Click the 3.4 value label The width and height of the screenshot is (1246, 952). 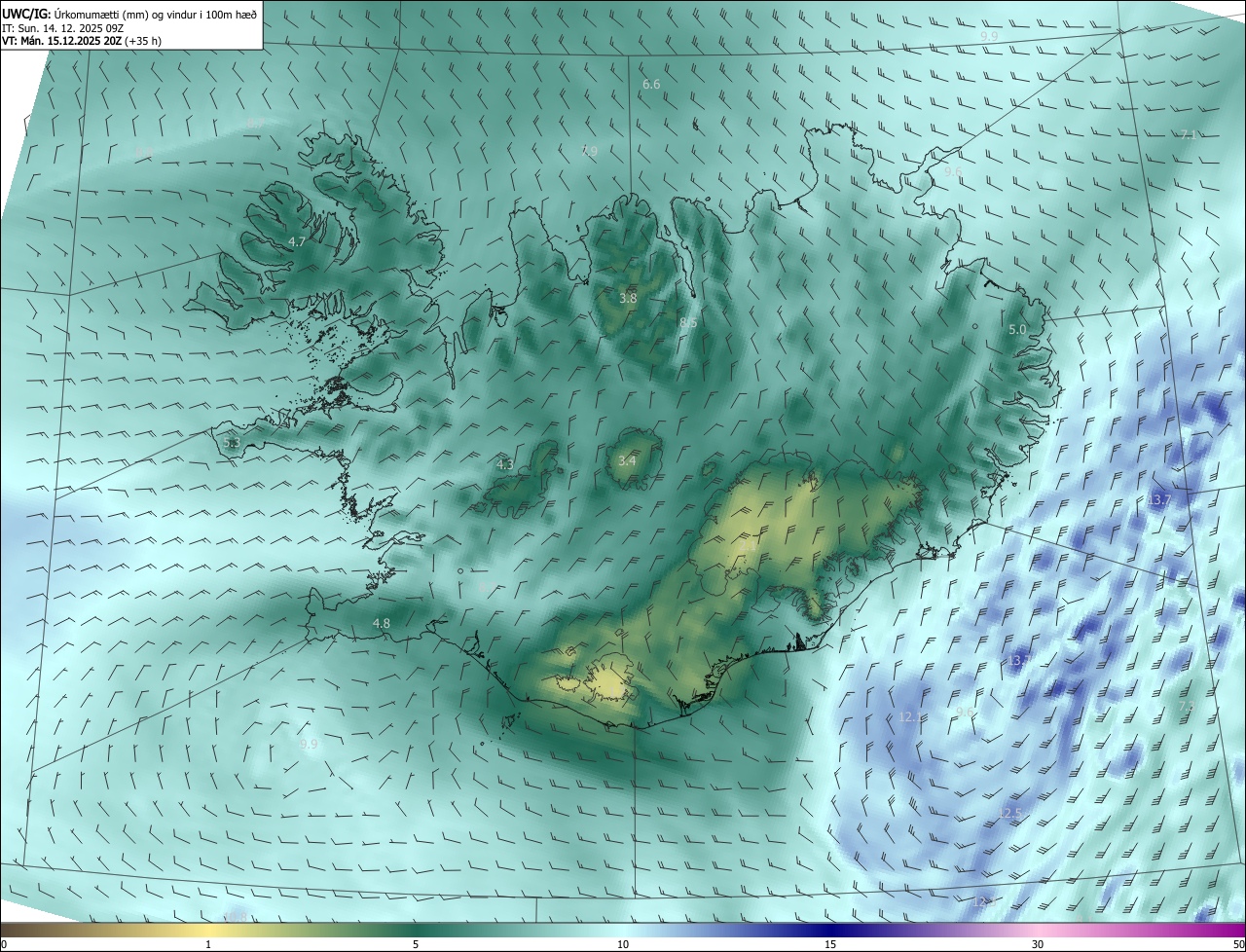coord(626,460)
